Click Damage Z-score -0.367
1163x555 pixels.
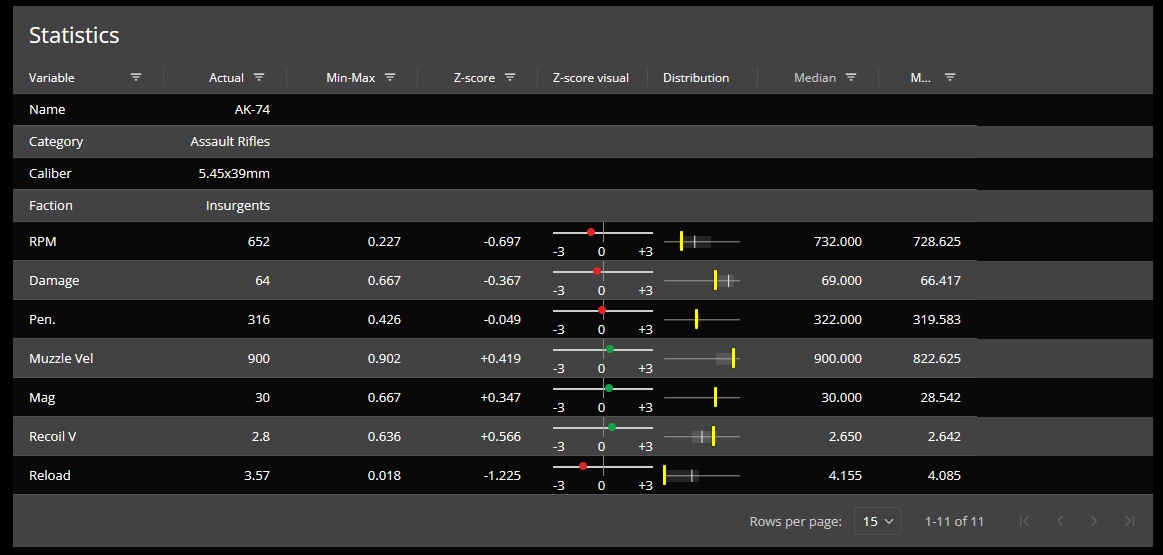tap(502, 280)
